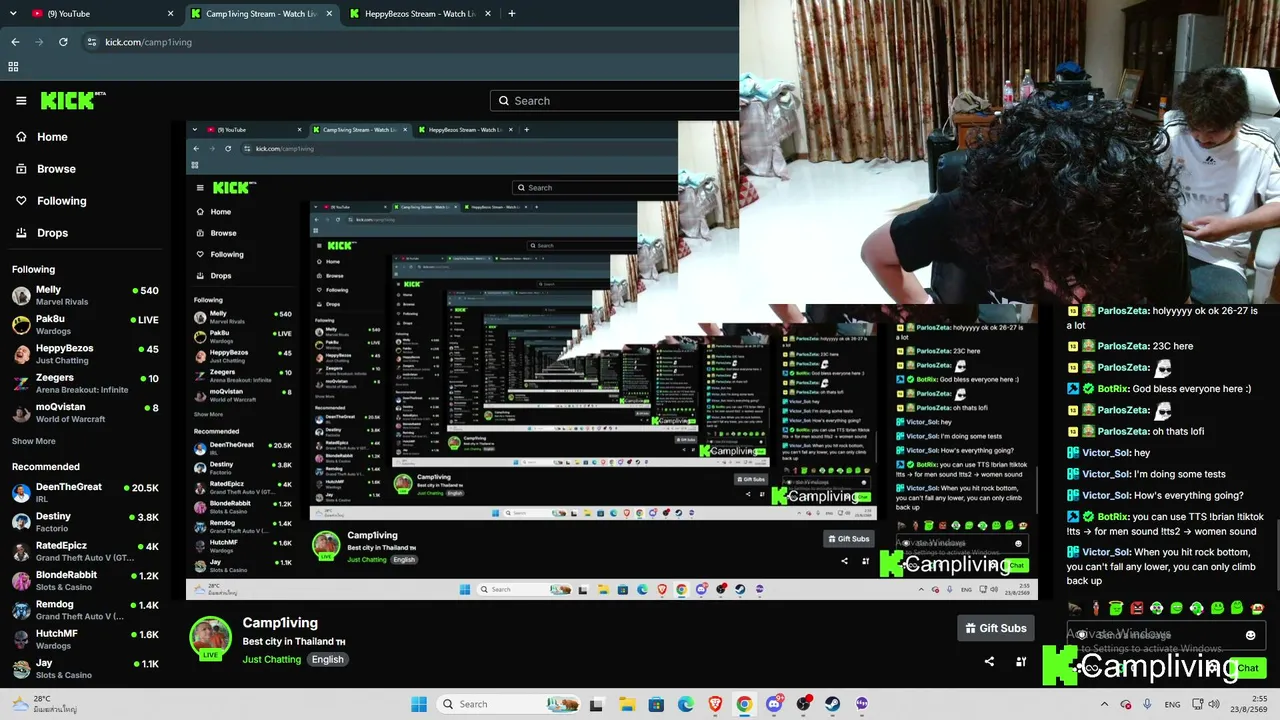View site information icon in address bar
This screenshot has width=1280, height=720.
pyautogui.click(x=92, y=42)
